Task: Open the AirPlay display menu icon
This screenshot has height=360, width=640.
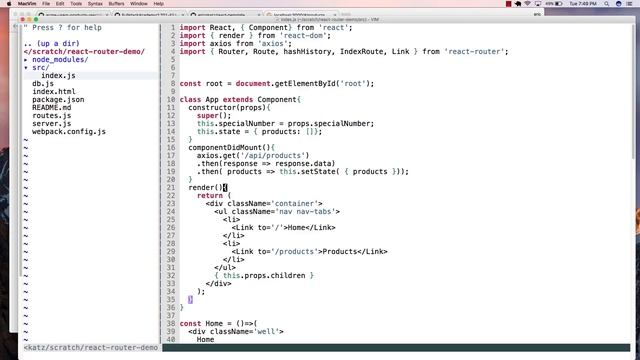Action: click(538, 4)
